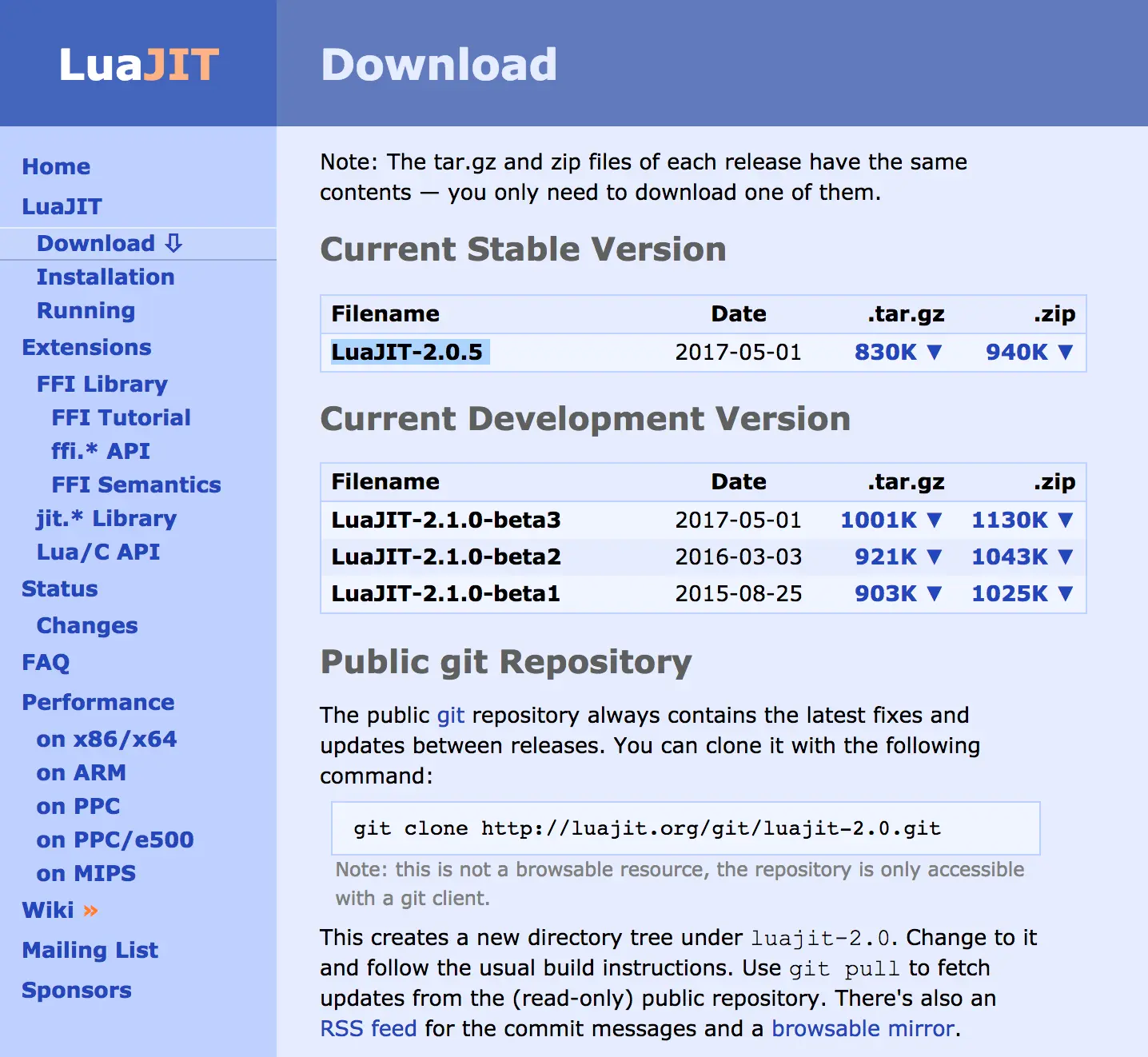View performance on ARM
This screenshot has width=1148, height=1057.
(x=82, y=772)
